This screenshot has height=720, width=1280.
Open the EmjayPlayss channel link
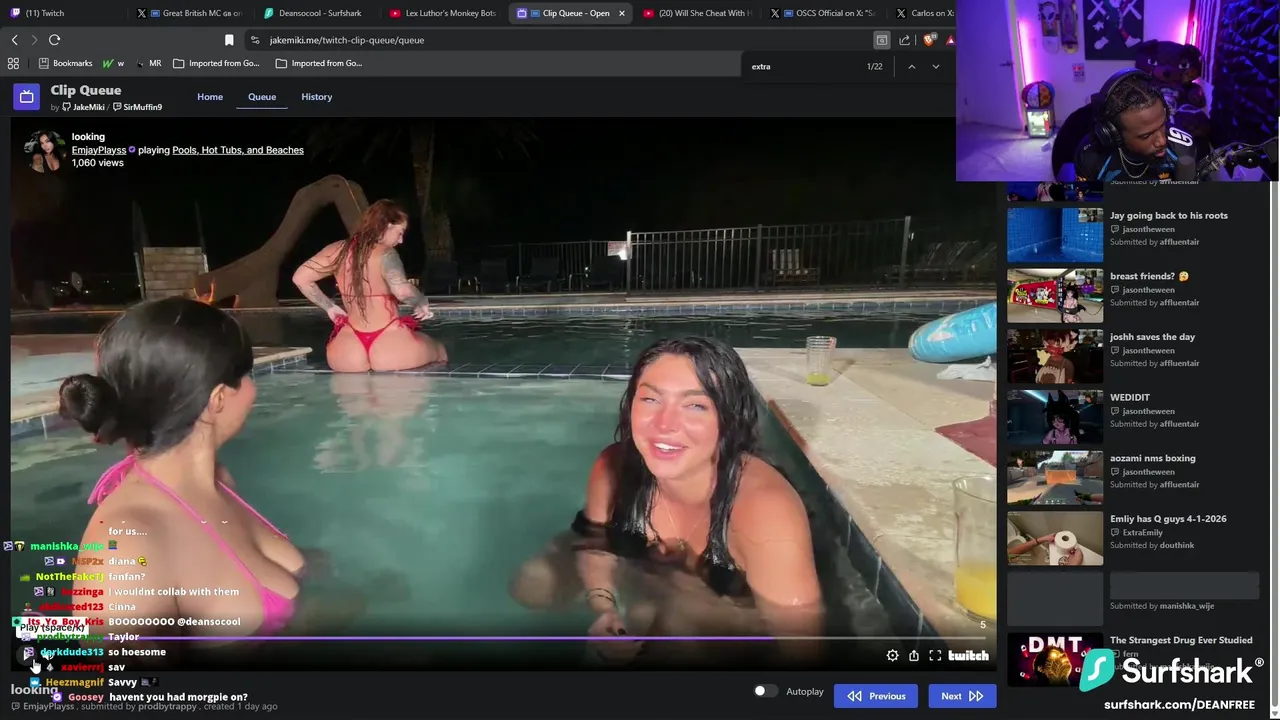[99, 150]
